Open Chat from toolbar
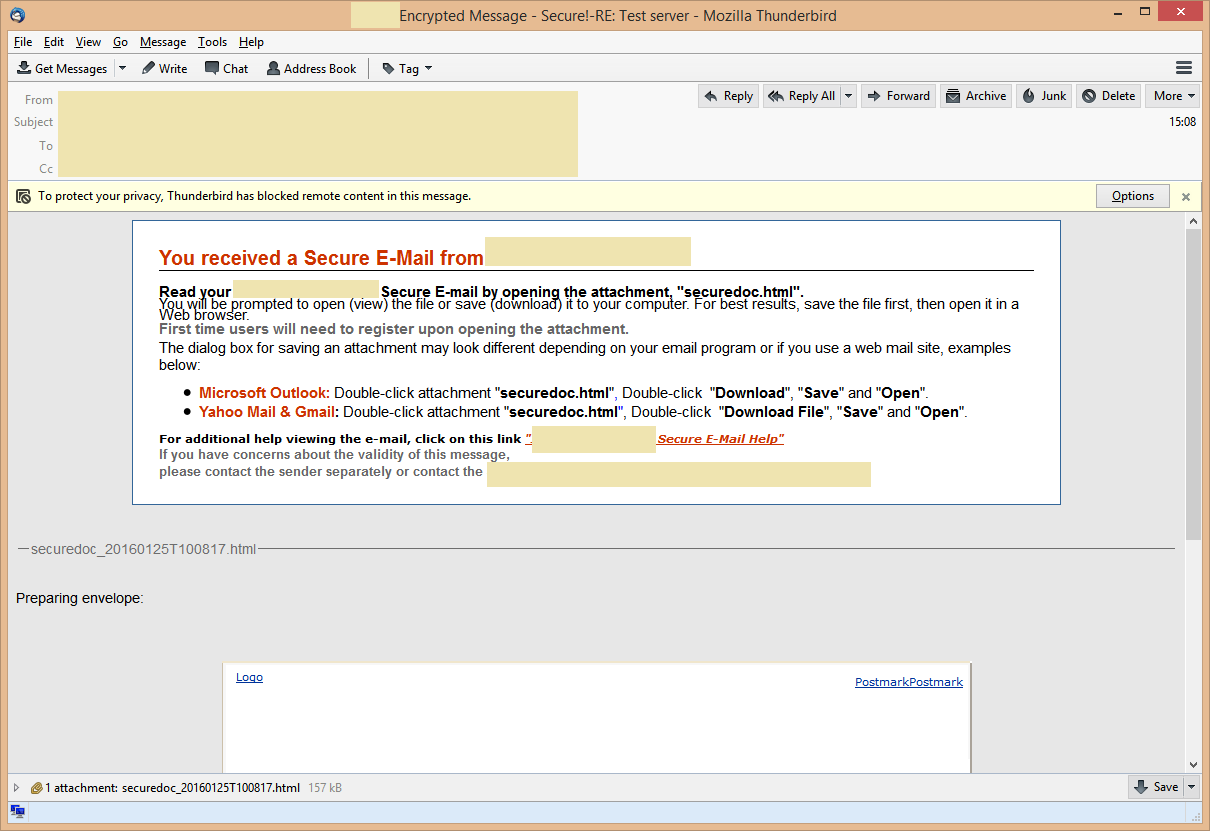Viewport: 1210px width, 831px height. [226, 69]
